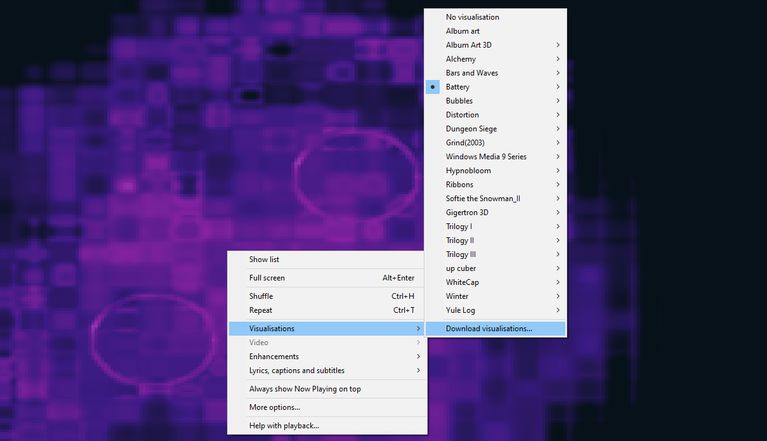
Task: Click Download visualisations link
Action: (489, 328)
